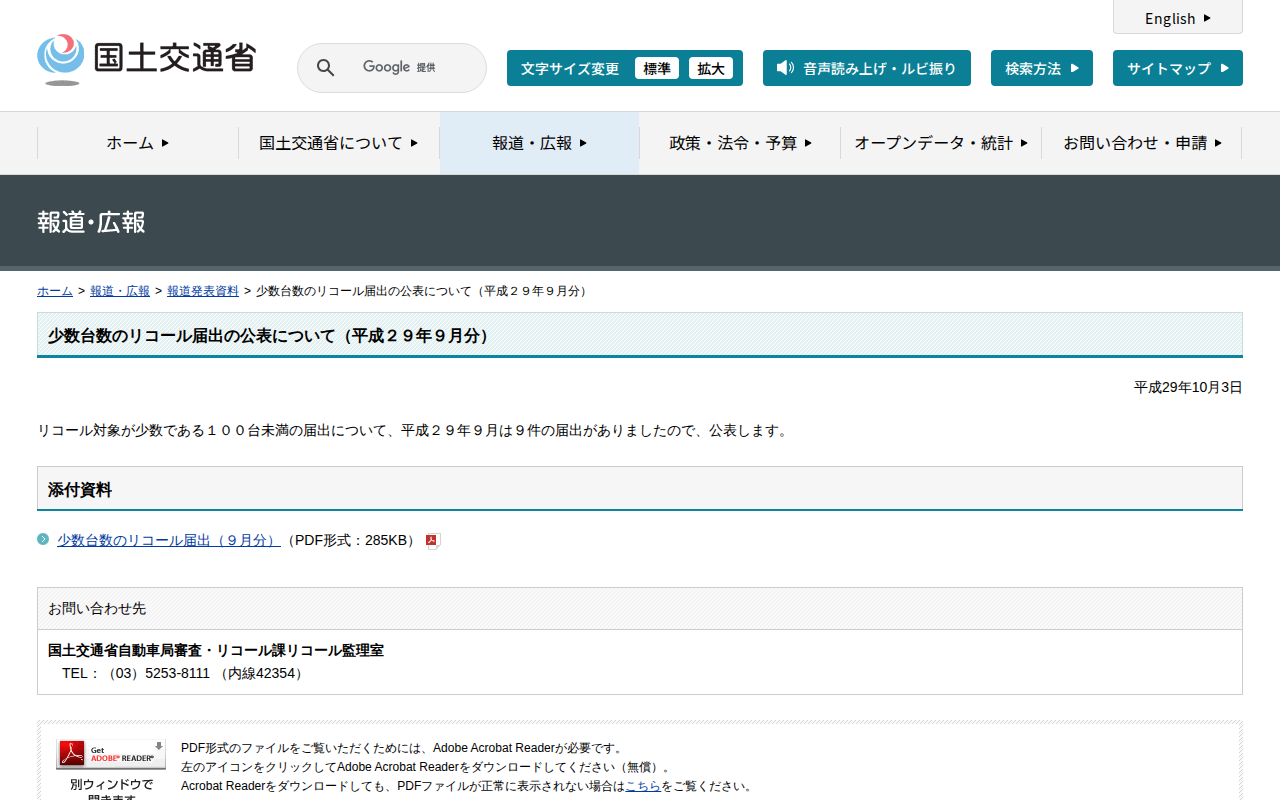Switch the site to English
This screenshot has width=1280, height=800.
1177,18
